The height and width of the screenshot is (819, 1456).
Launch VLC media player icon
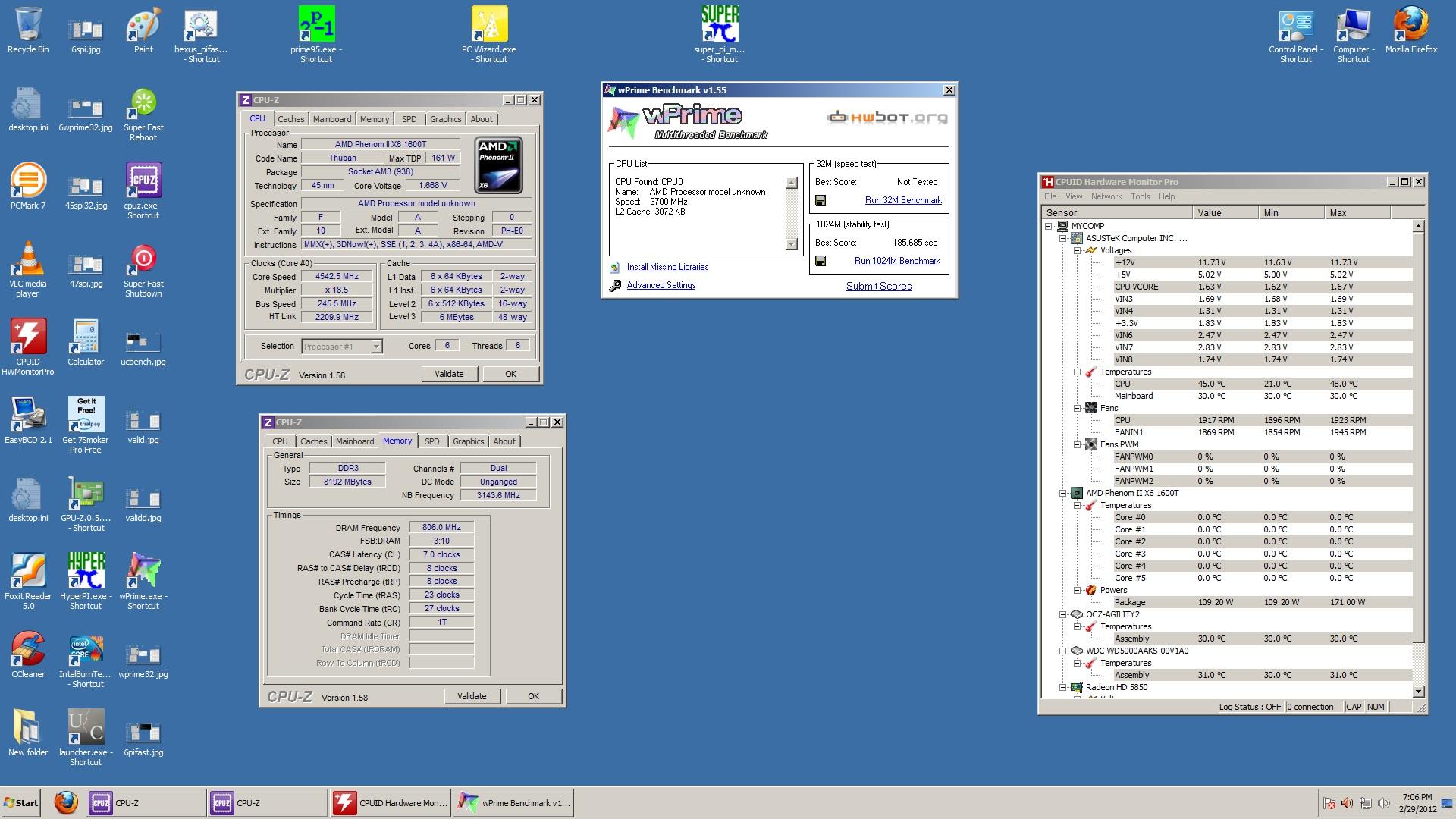28,270
